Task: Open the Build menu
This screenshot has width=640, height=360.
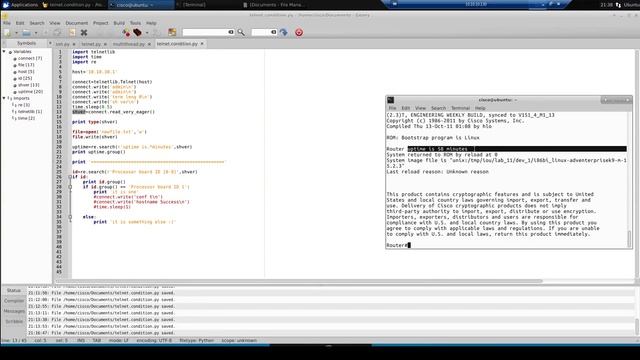Action: (x=119, y=23)
